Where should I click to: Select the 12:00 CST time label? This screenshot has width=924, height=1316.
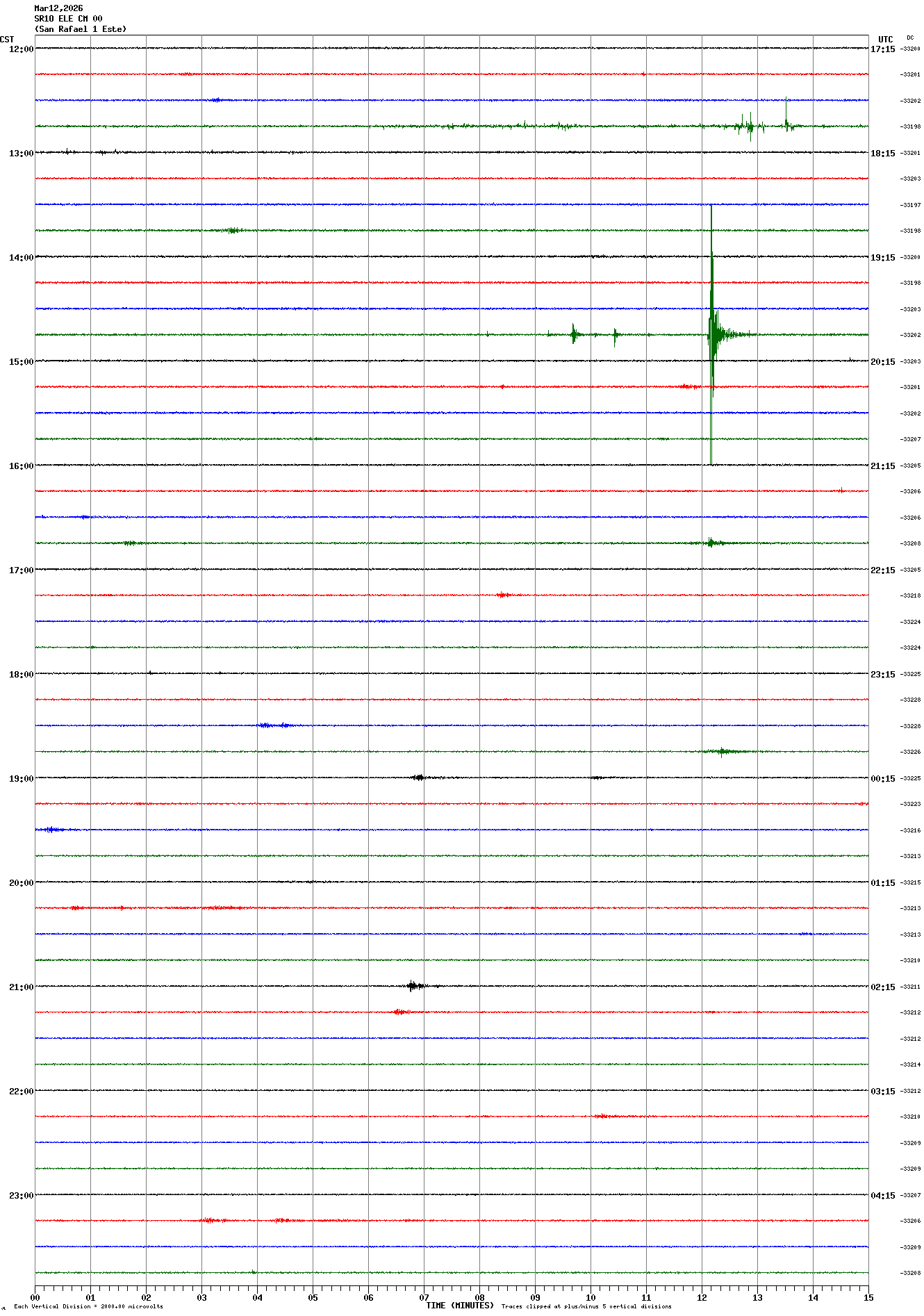pos(21,49)
